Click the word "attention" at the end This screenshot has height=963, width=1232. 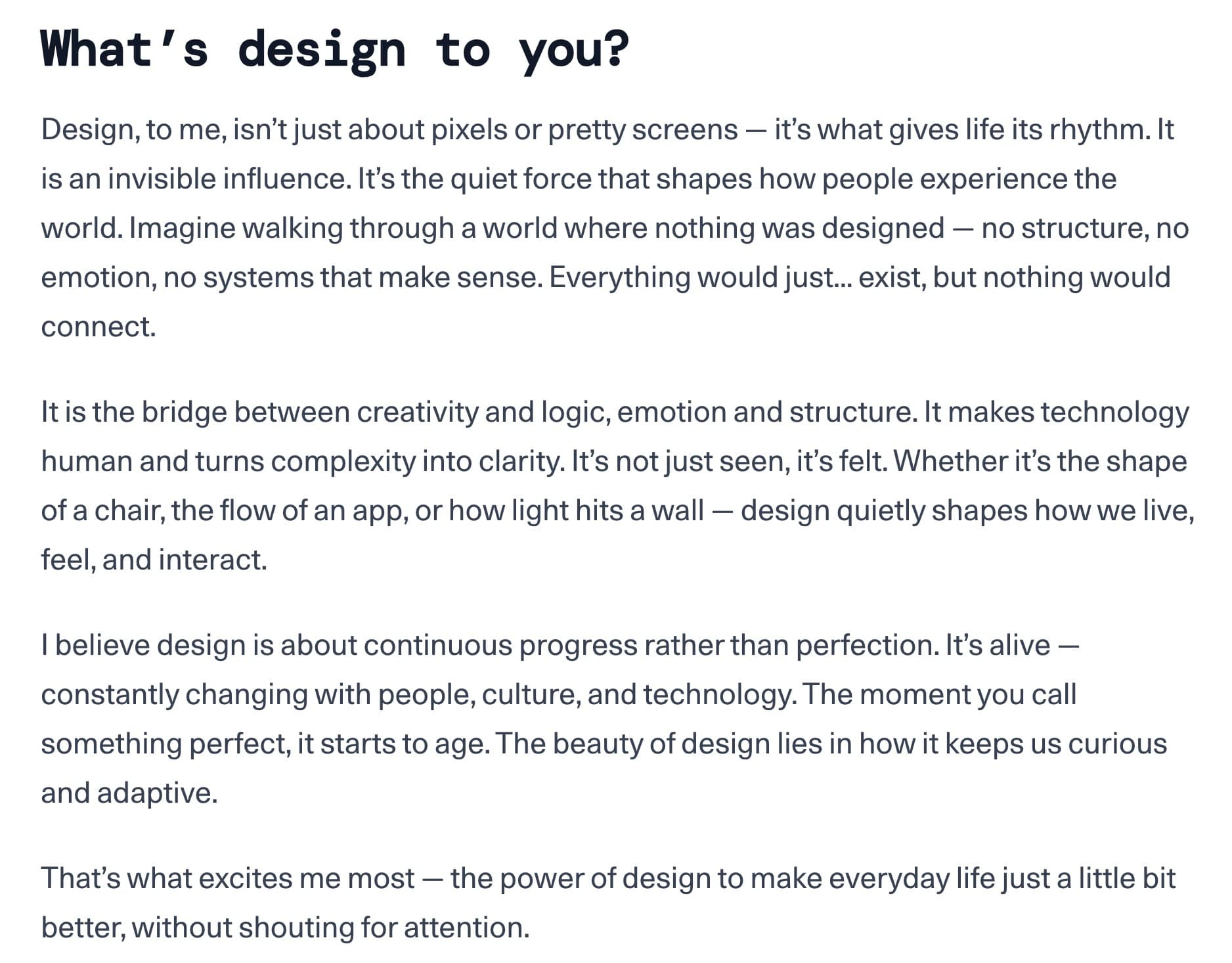[464, 928]
